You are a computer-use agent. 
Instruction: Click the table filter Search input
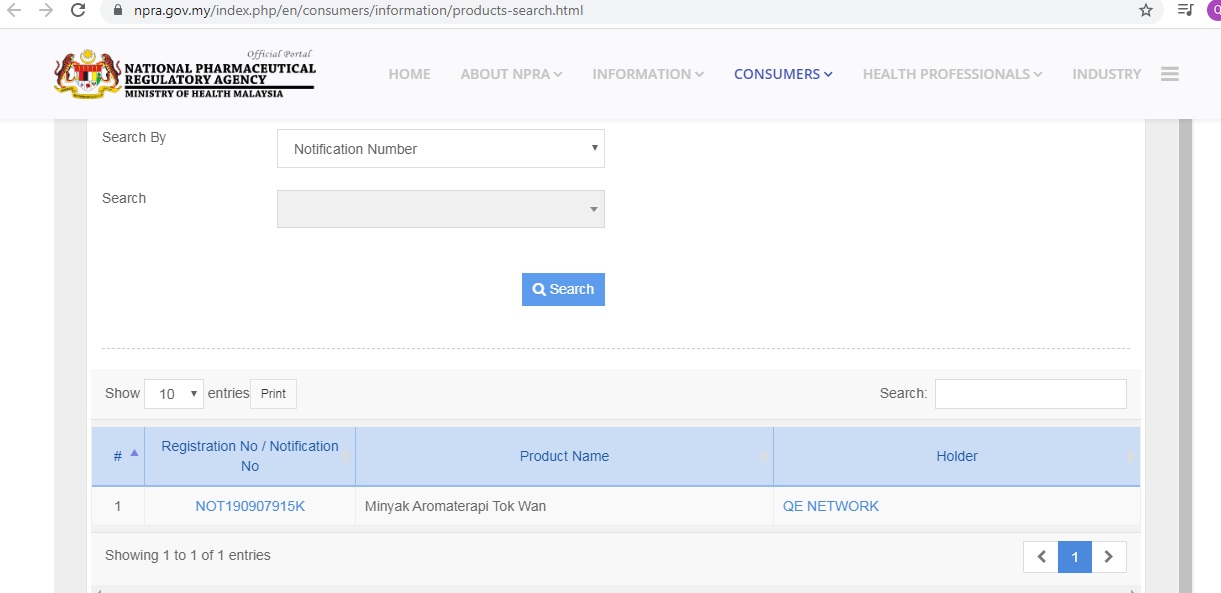1030,394
